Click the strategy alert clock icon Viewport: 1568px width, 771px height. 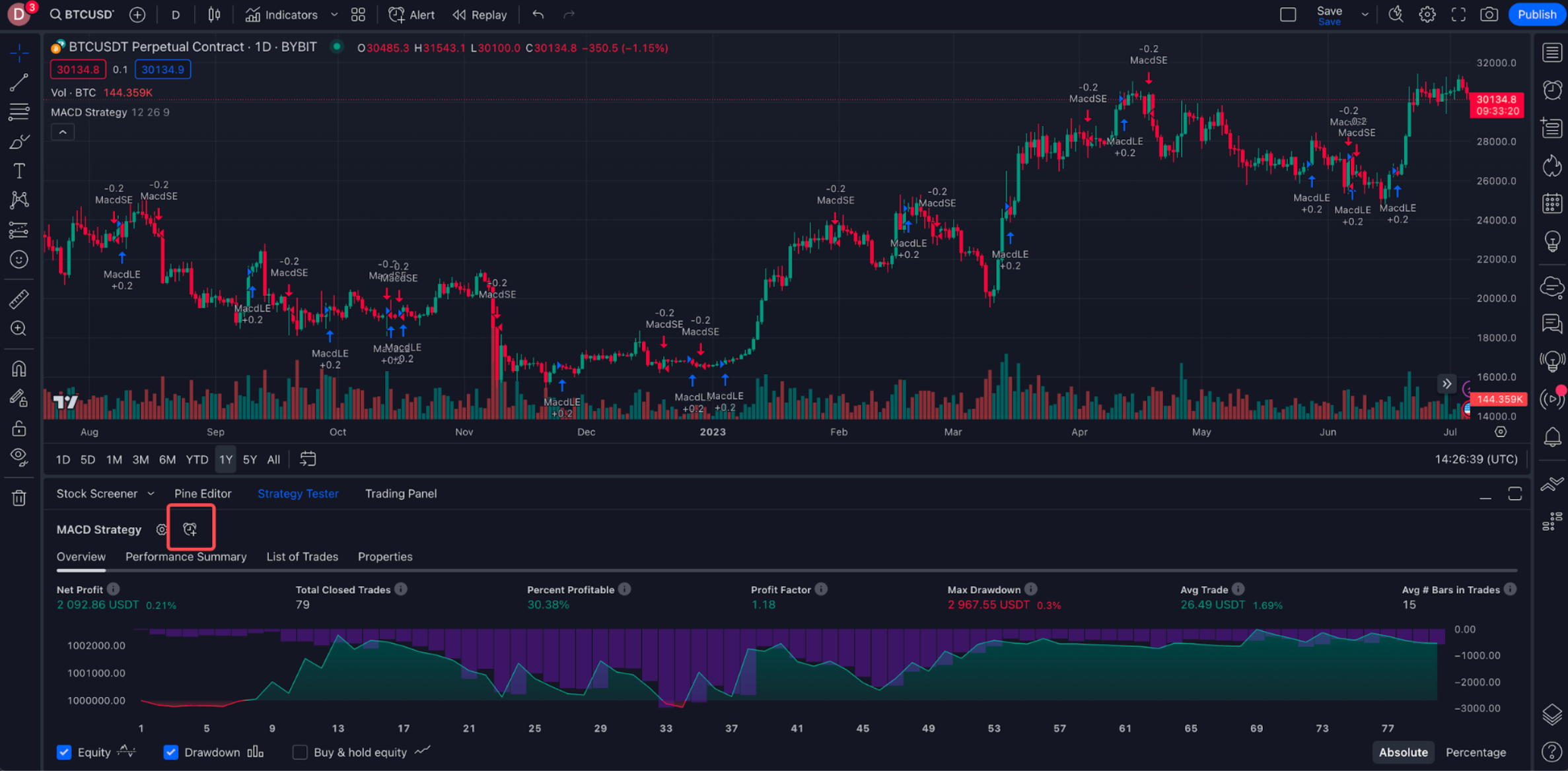coord(190,529)
